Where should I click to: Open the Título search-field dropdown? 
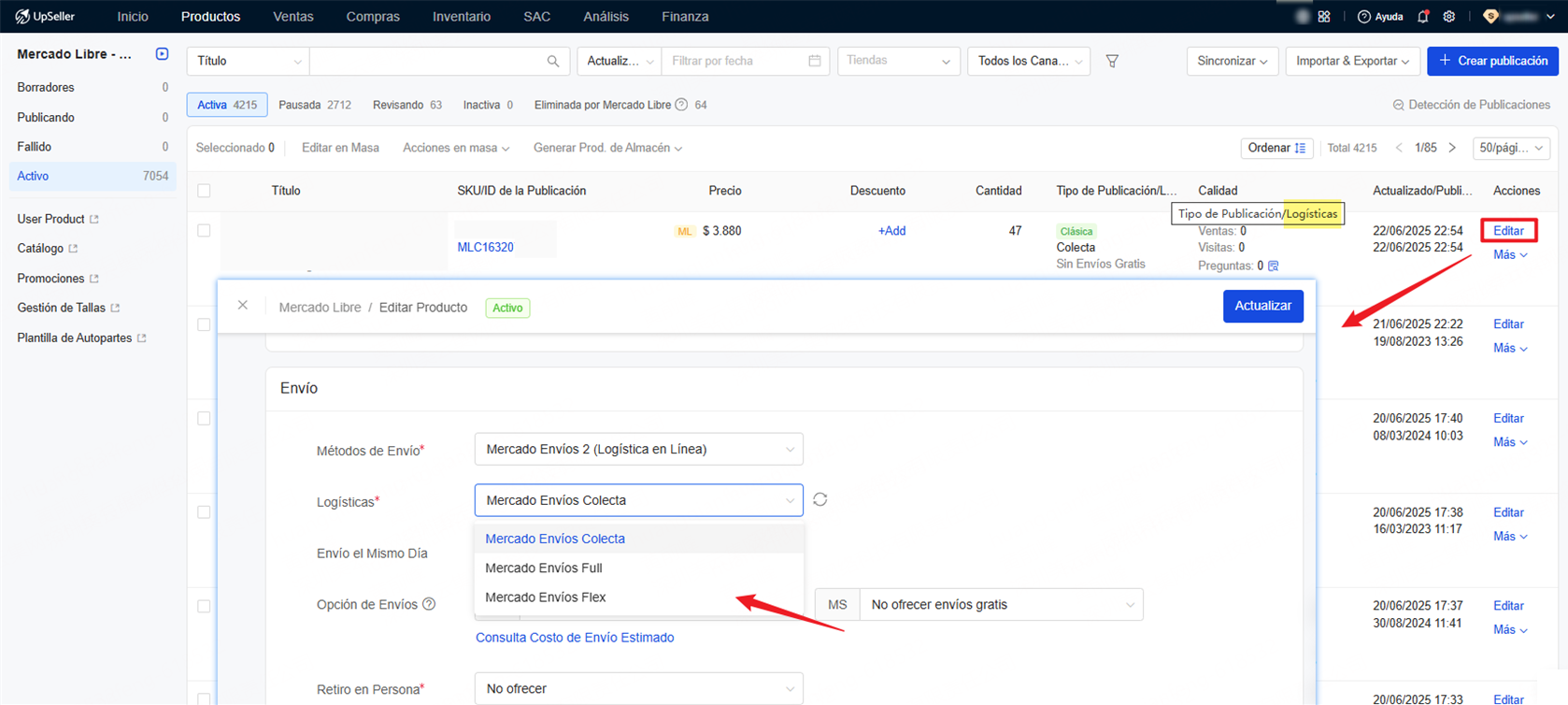(248, 61)
